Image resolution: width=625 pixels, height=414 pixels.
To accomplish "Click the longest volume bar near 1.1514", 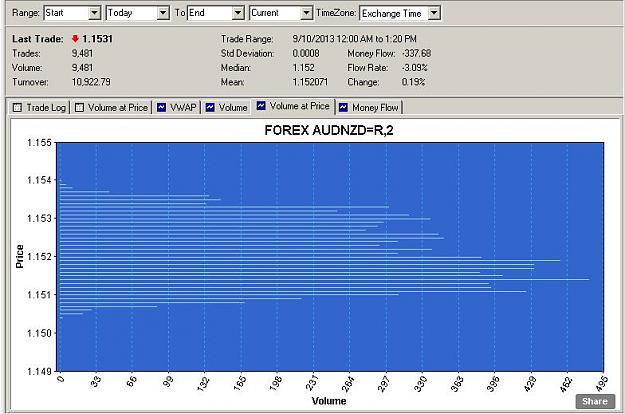I will [x=324, y=279].
